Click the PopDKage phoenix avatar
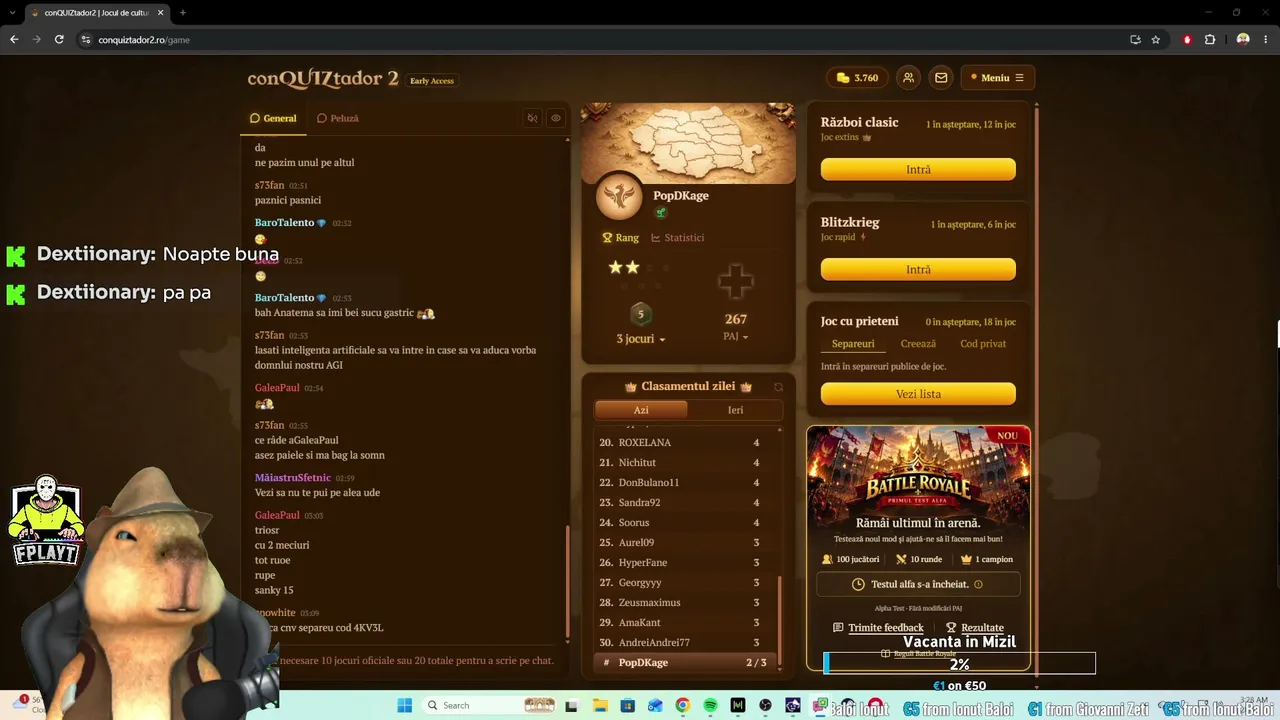The width and height of the screenshot is (1280, 720). (x=619, y=196)
